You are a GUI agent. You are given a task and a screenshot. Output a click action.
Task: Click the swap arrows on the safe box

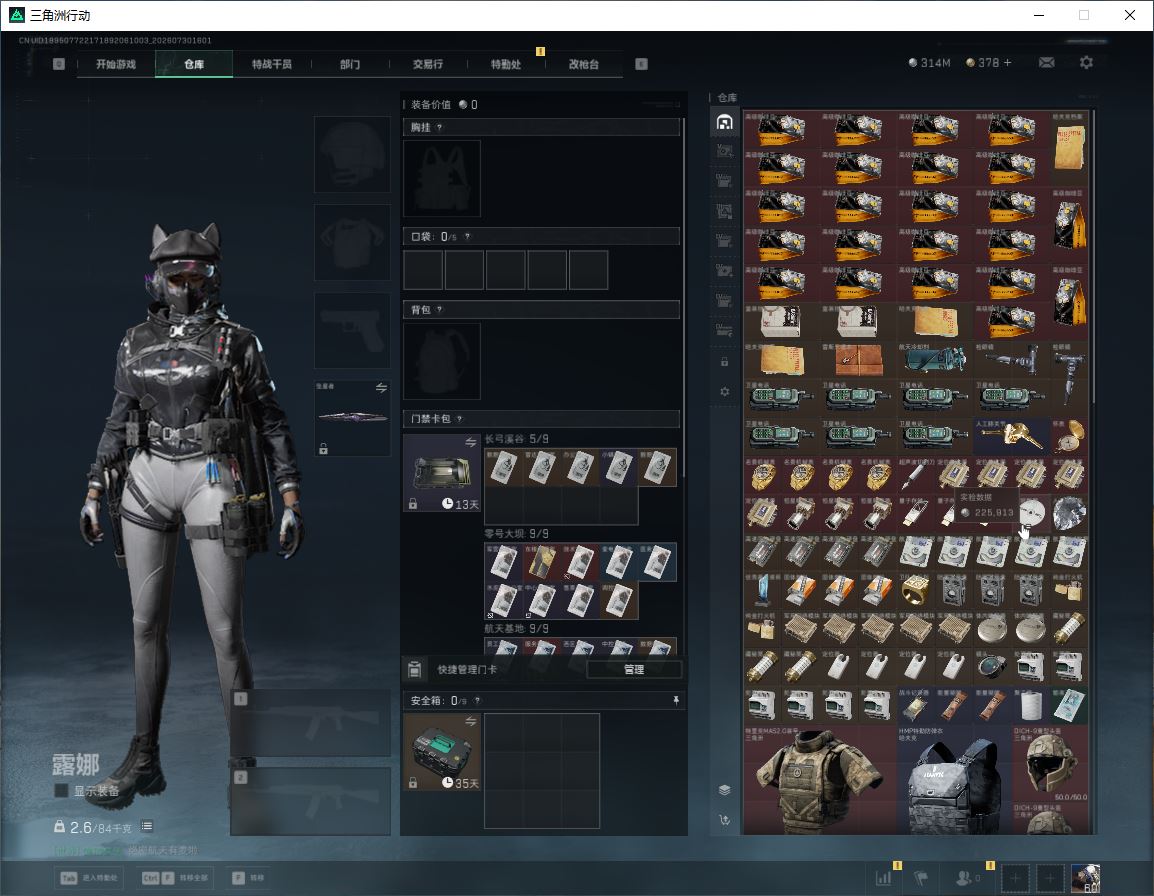pyautogui.click(x=470, y=722)
